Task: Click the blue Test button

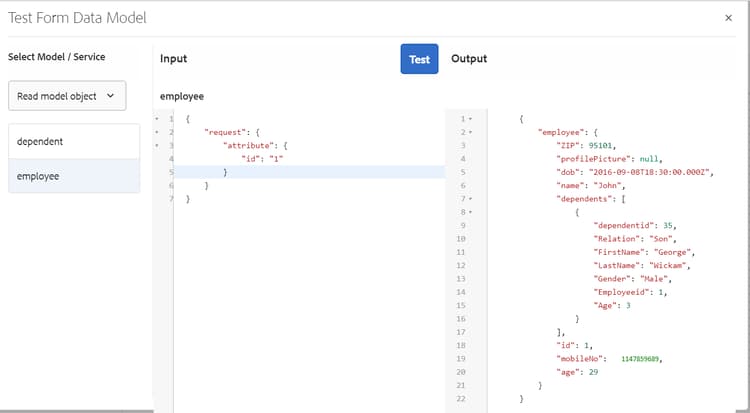Action: [419, 59]
